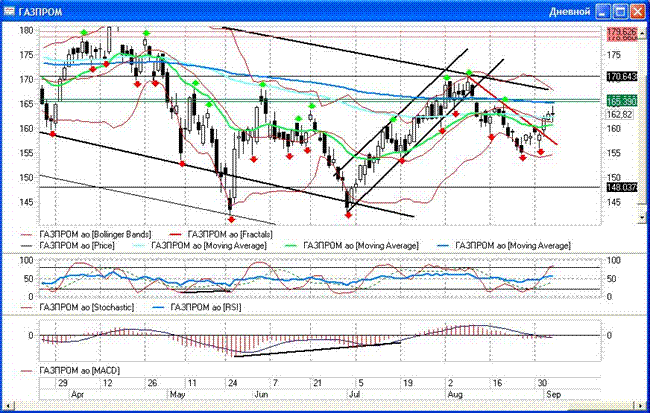The image size is (650, 413).
Task: Click the date 30 on the time axis
Action: (543, 383)
